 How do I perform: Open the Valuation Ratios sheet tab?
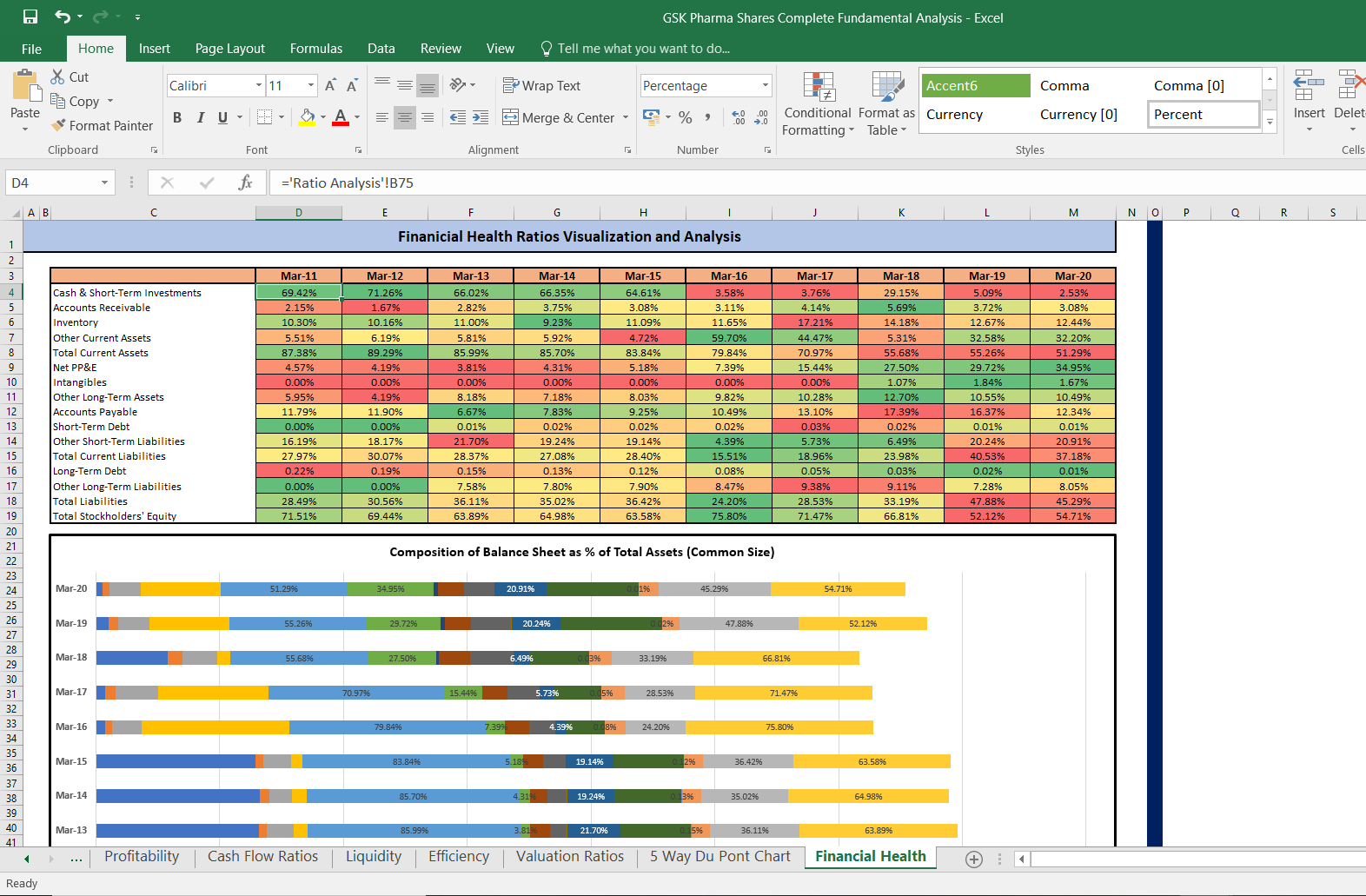pyautogui.click(x=570, y=856)
